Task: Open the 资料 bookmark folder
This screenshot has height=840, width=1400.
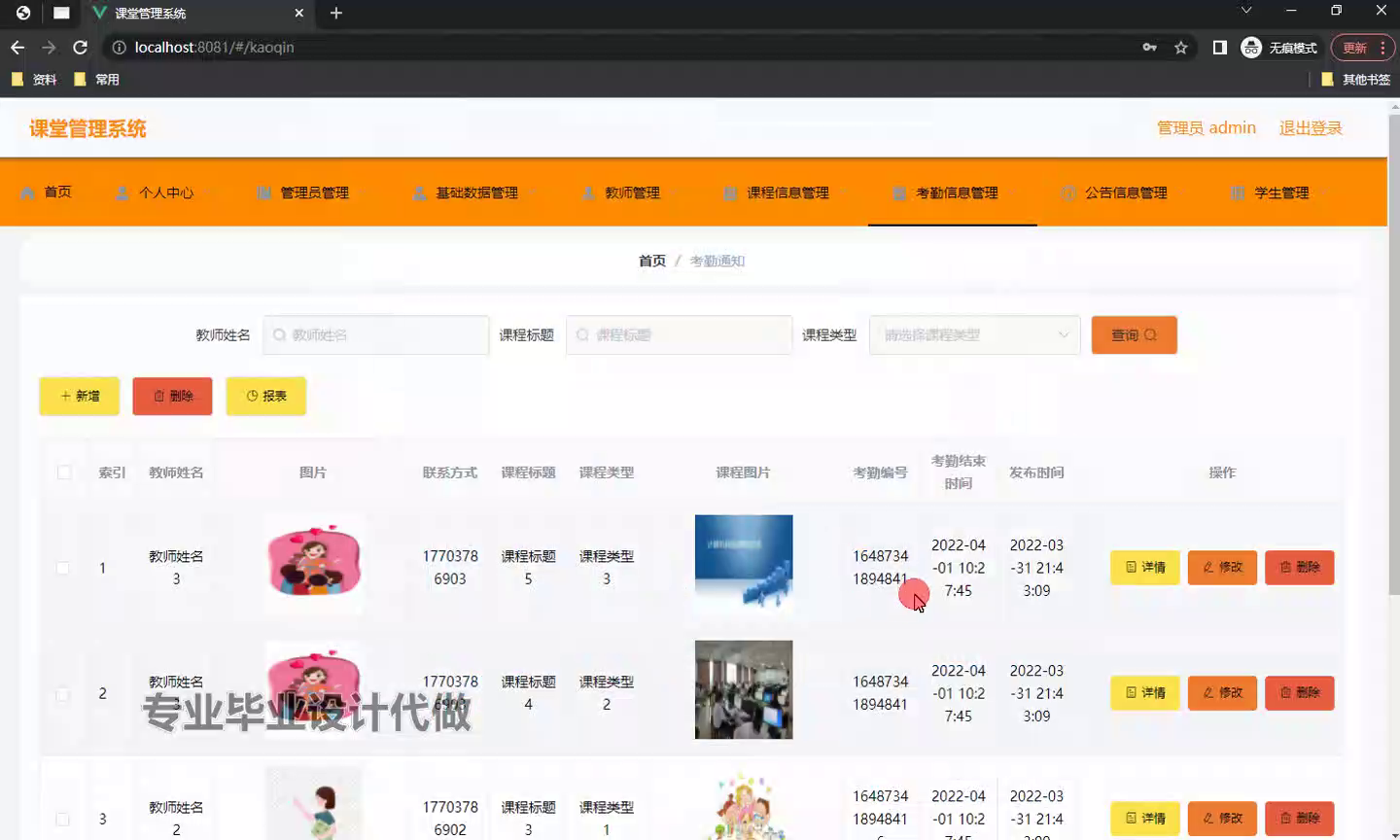Action: (34, 79)
